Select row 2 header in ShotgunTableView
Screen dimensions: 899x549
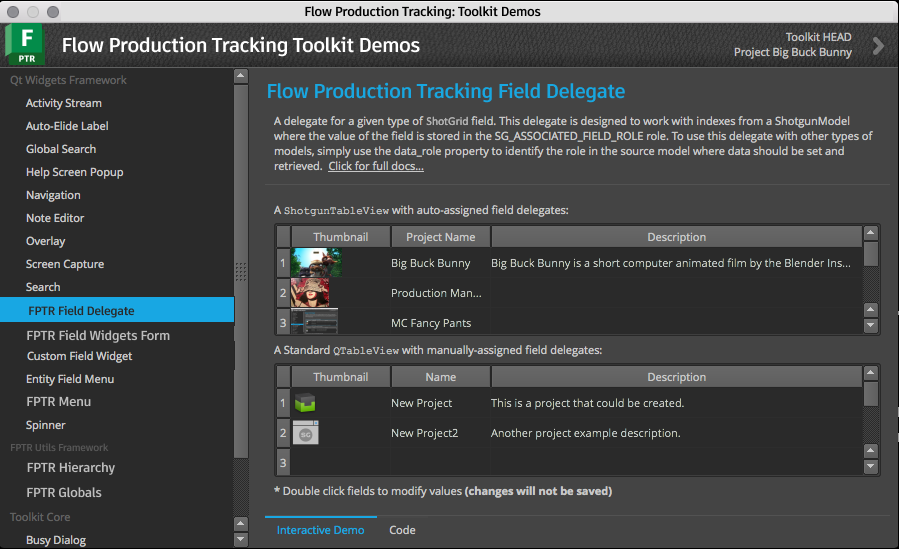283,293
